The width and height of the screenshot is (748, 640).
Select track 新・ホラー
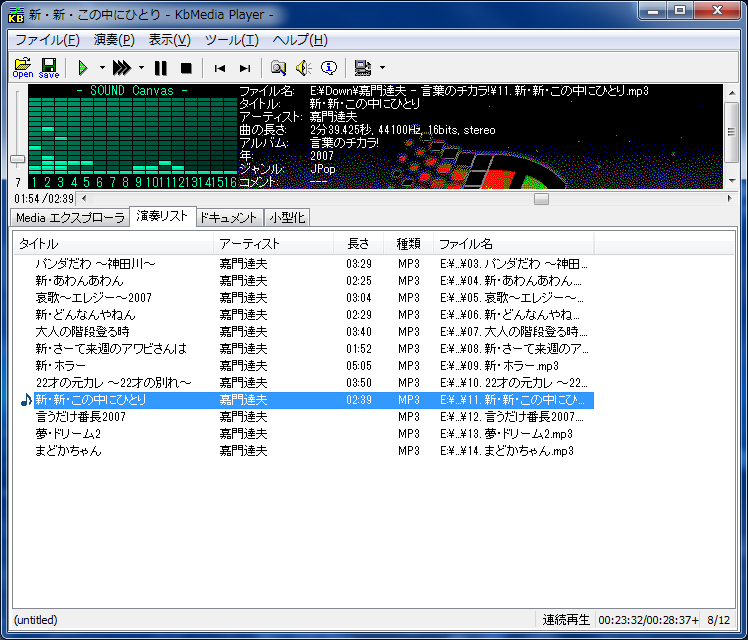point(61,366)
